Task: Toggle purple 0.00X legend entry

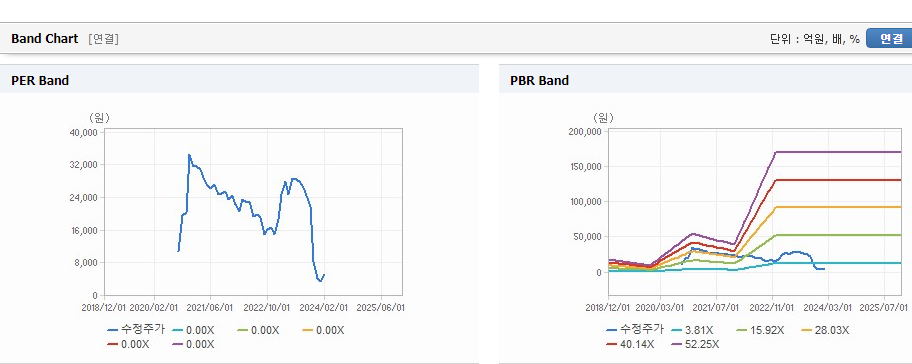Action: 194,344
